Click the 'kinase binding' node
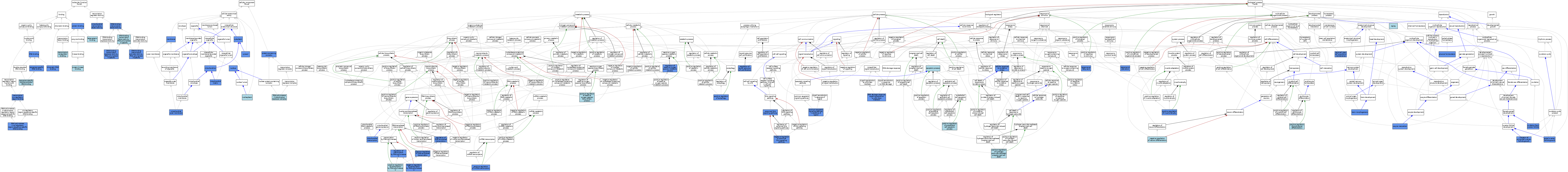This screenshot has height=172, width=1568. (78, 54)
